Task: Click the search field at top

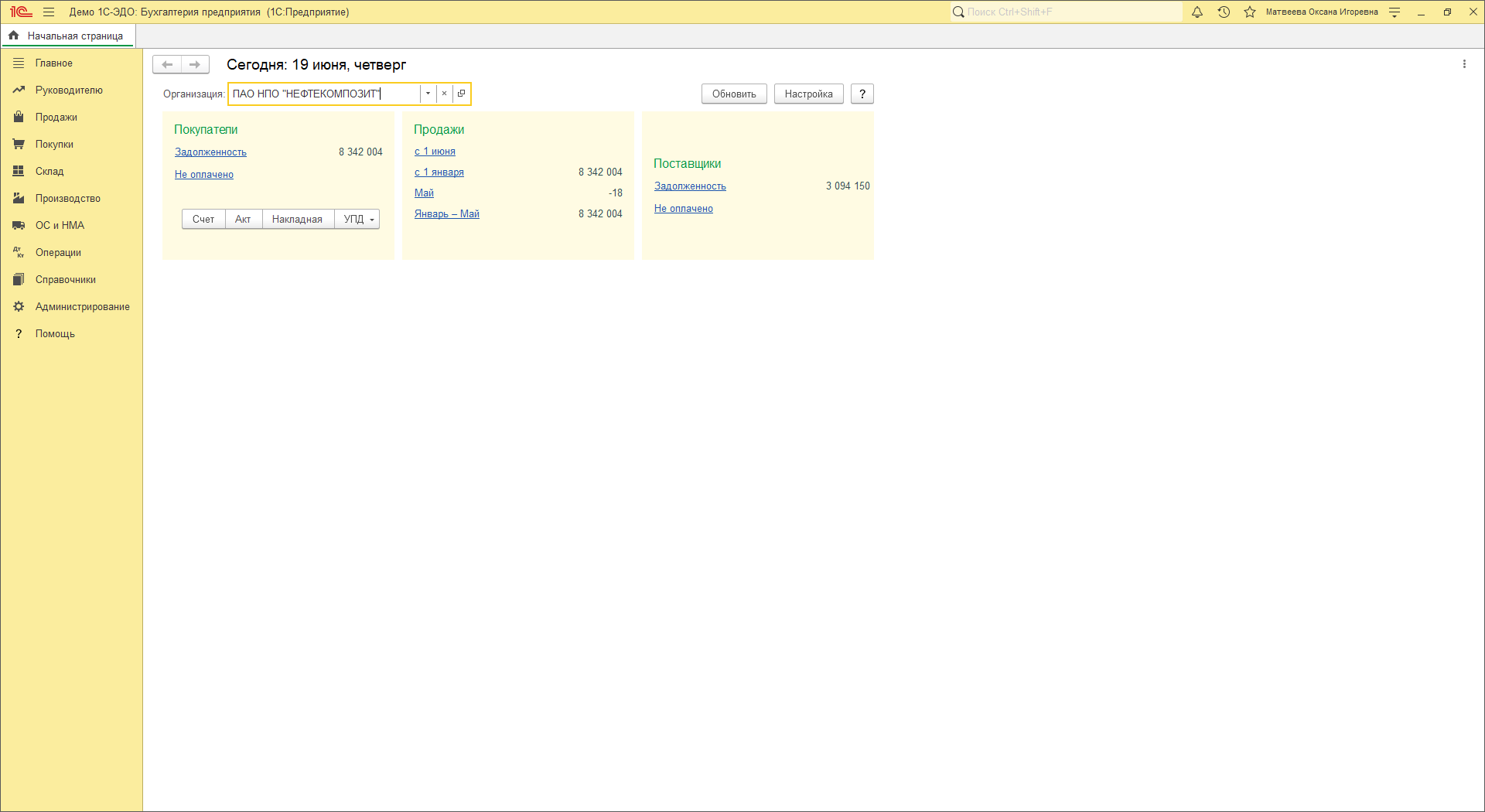Action: (1067, 12)
